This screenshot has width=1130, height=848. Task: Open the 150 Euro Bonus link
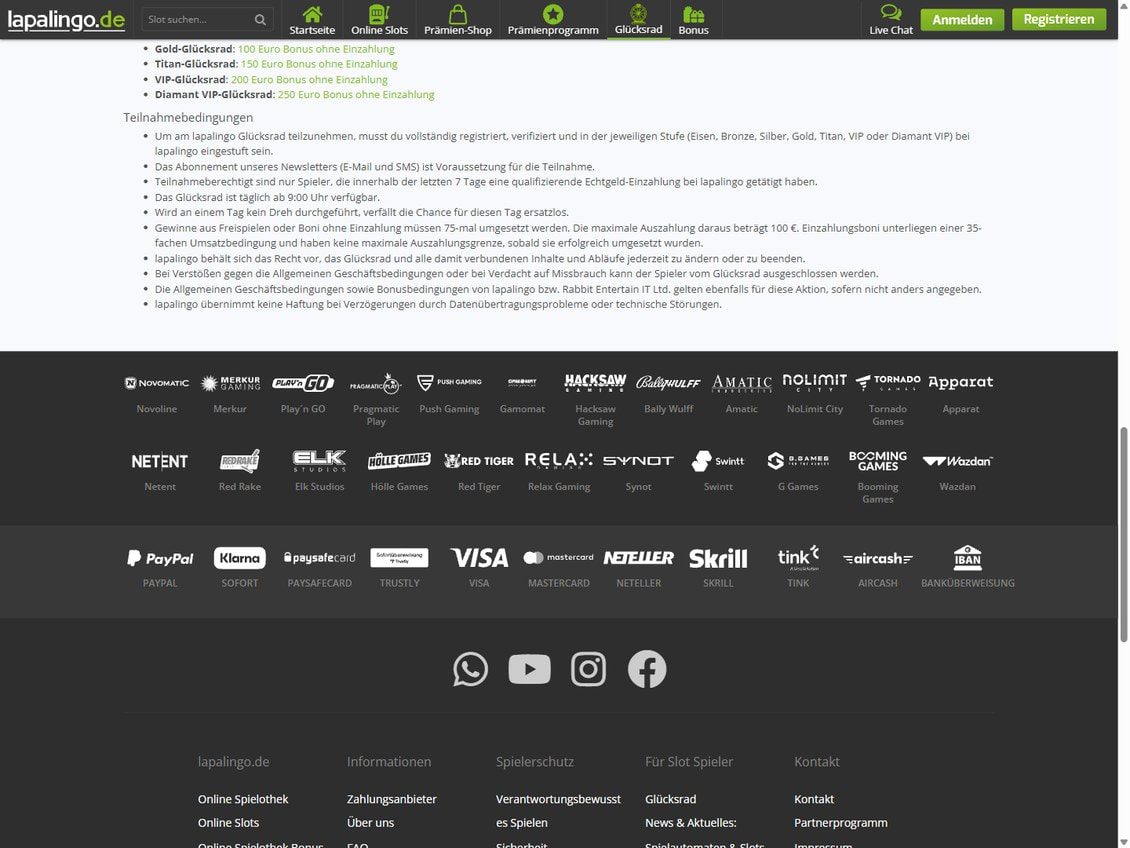[319, 64]
